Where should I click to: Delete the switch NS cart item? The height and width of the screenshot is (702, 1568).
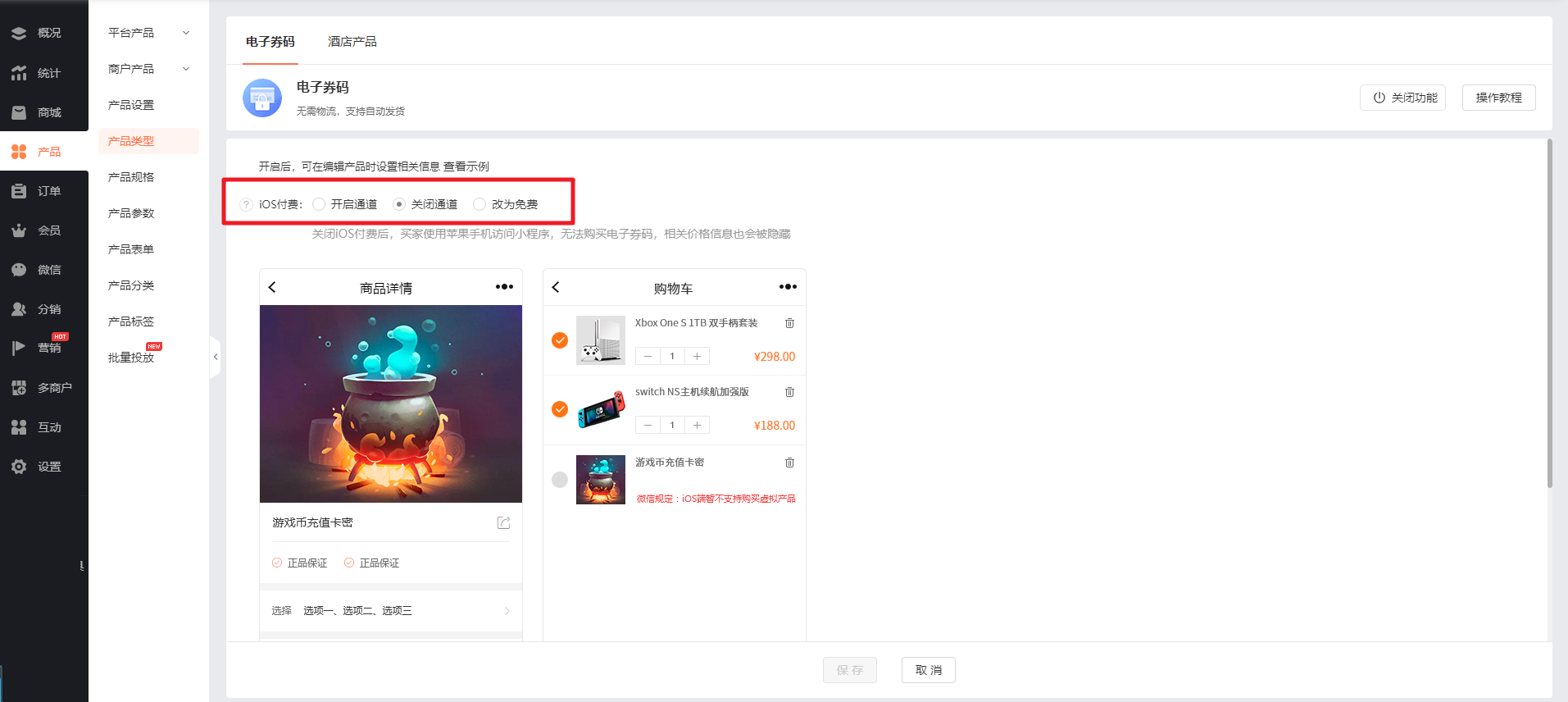click(789, 392)
